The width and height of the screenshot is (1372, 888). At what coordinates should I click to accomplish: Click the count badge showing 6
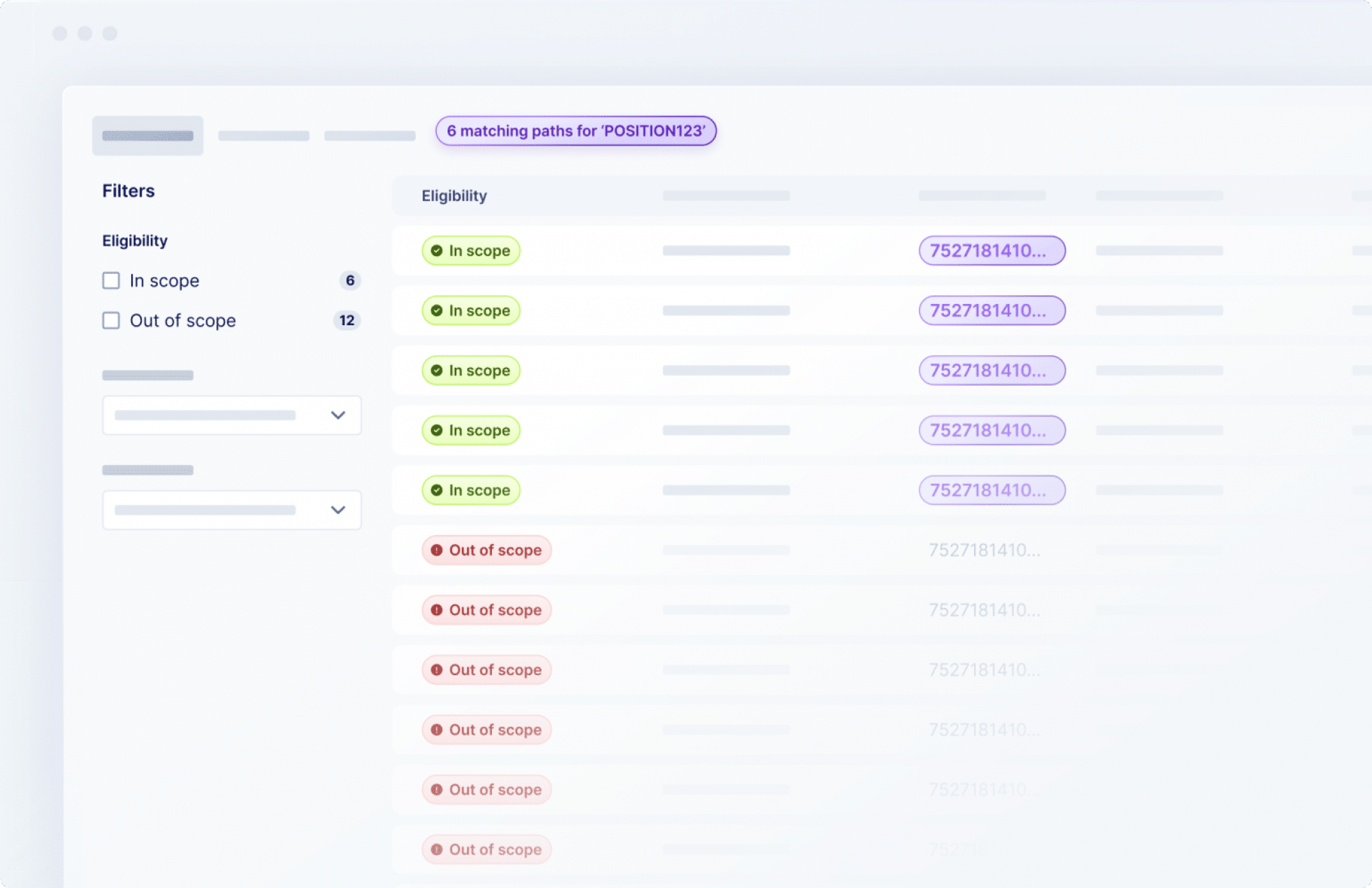[x=350, y=281]
